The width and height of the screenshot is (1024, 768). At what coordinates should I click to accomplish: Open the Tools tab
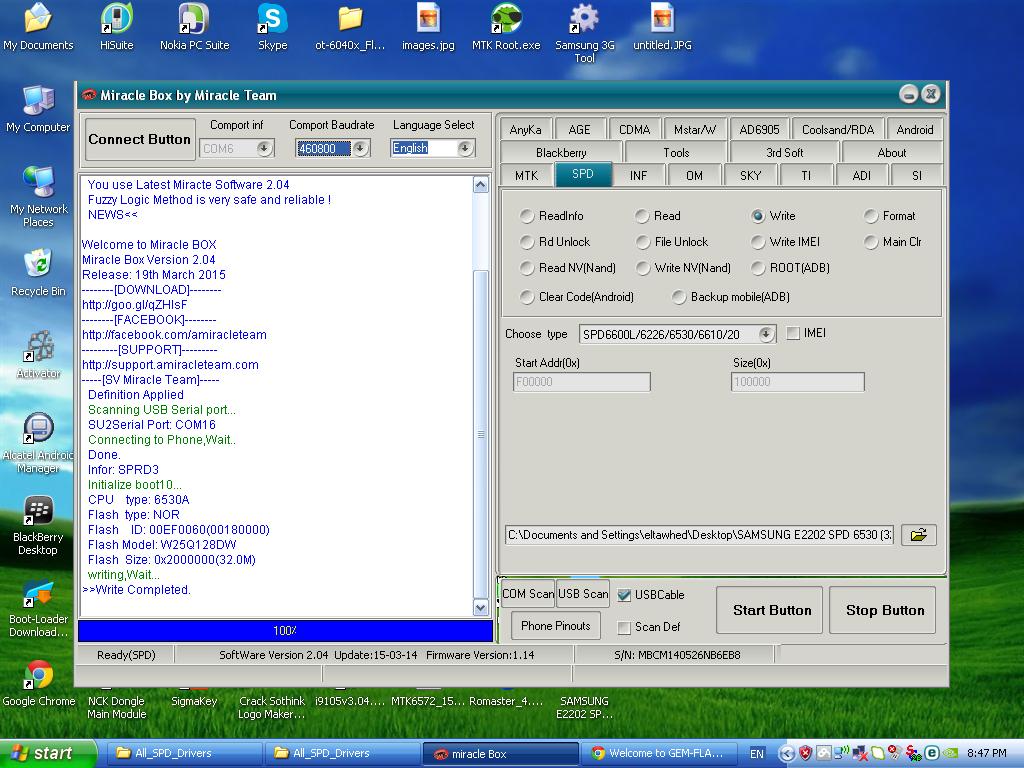(676, 152)
